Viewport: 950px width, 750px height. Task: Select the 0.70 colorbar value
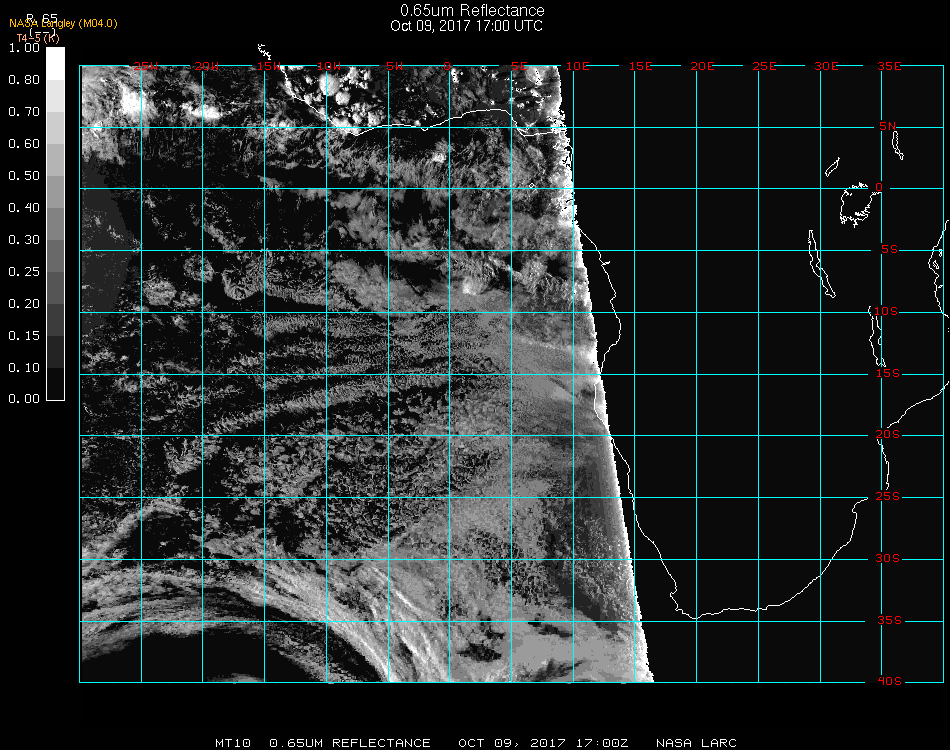coord(24,112)
